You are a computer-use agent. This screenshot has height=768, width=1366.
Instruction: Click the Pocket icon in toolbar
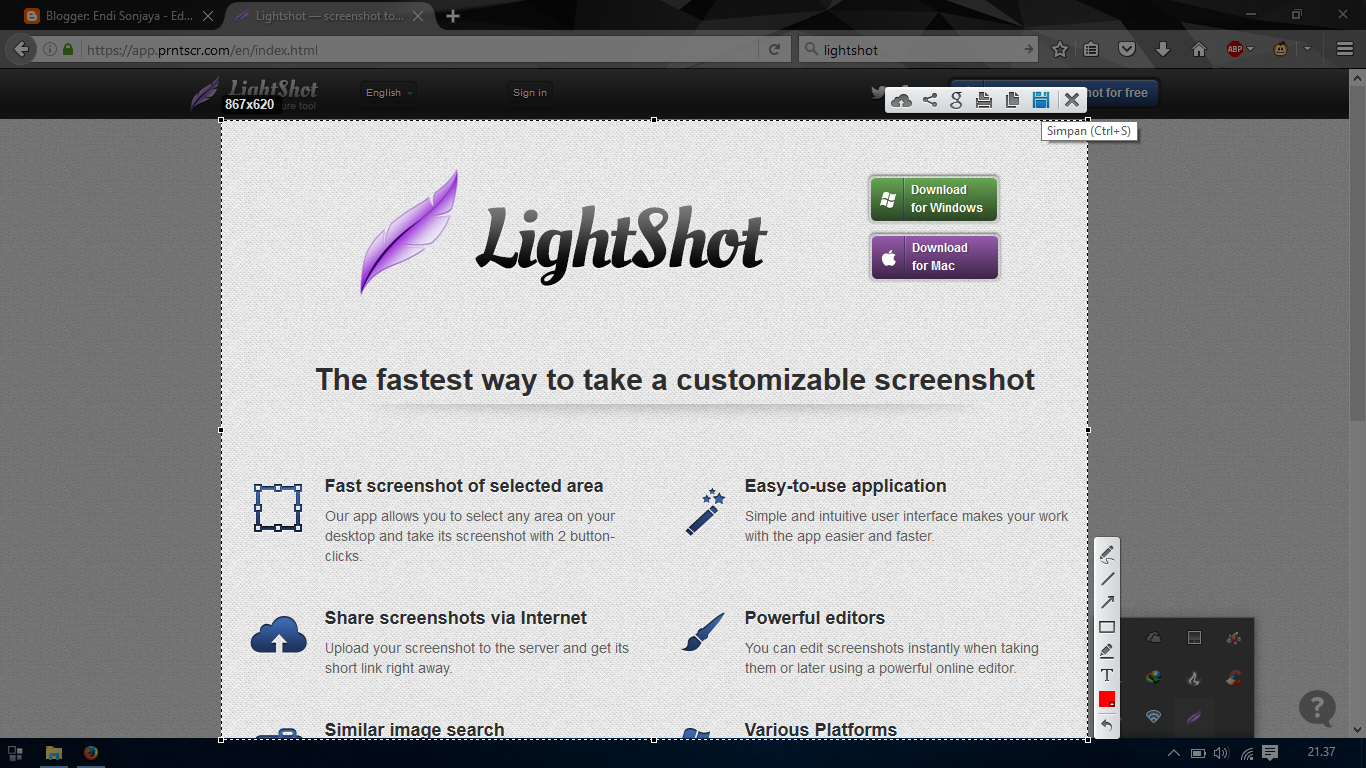1127,49
